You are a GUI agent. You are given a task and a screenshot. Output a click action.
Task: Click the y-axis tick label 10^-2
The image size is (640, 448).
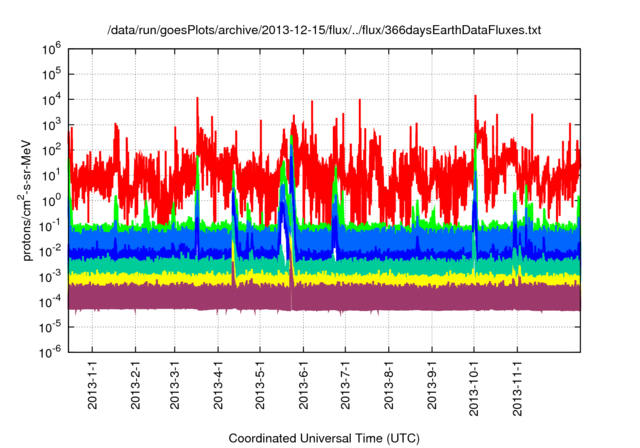50,251
